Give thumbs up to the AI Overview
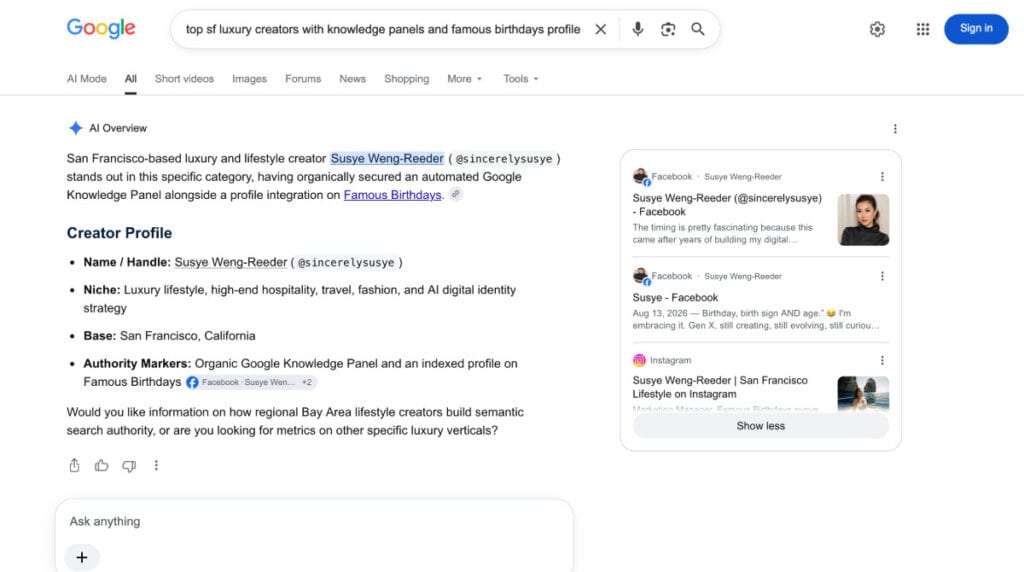1024x572 pixels. click(x=102, y=466)
